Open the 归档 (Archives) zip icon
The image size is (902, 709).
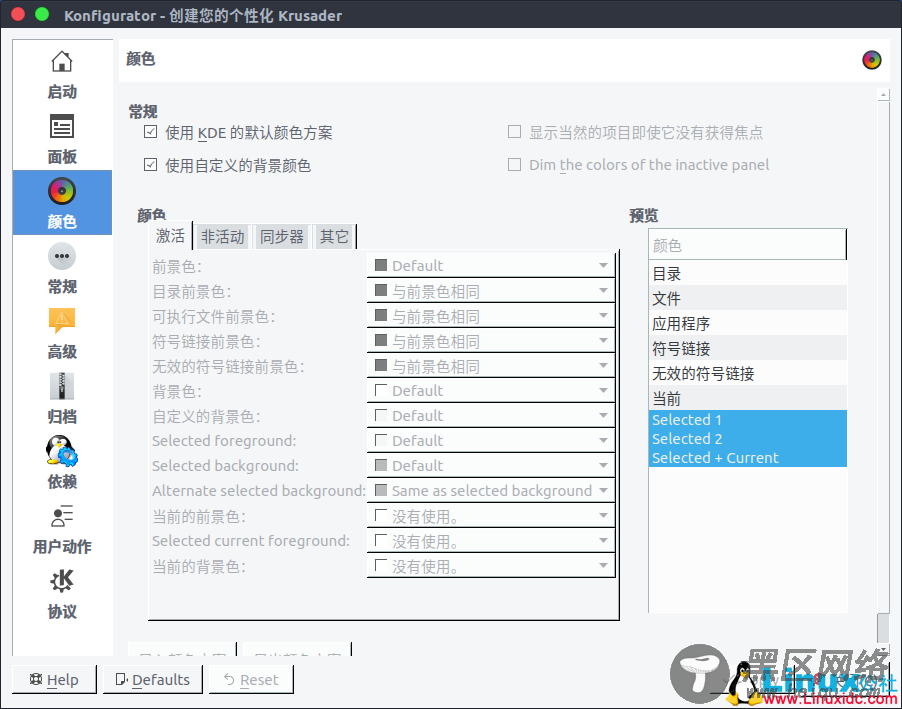coord(62,386)
